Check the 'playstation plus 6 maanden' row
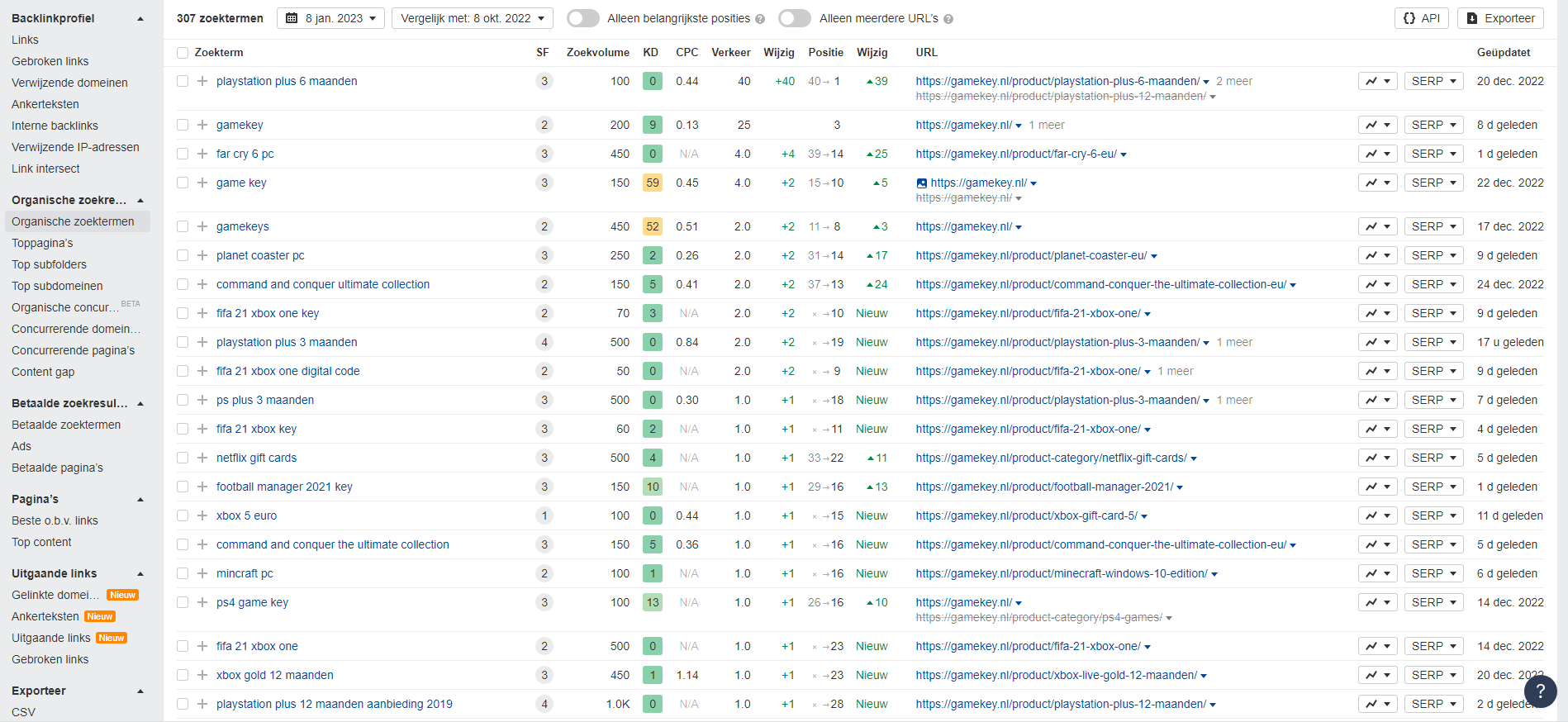This screenshot has width=1568, height=722. click(x=183, y=81)
